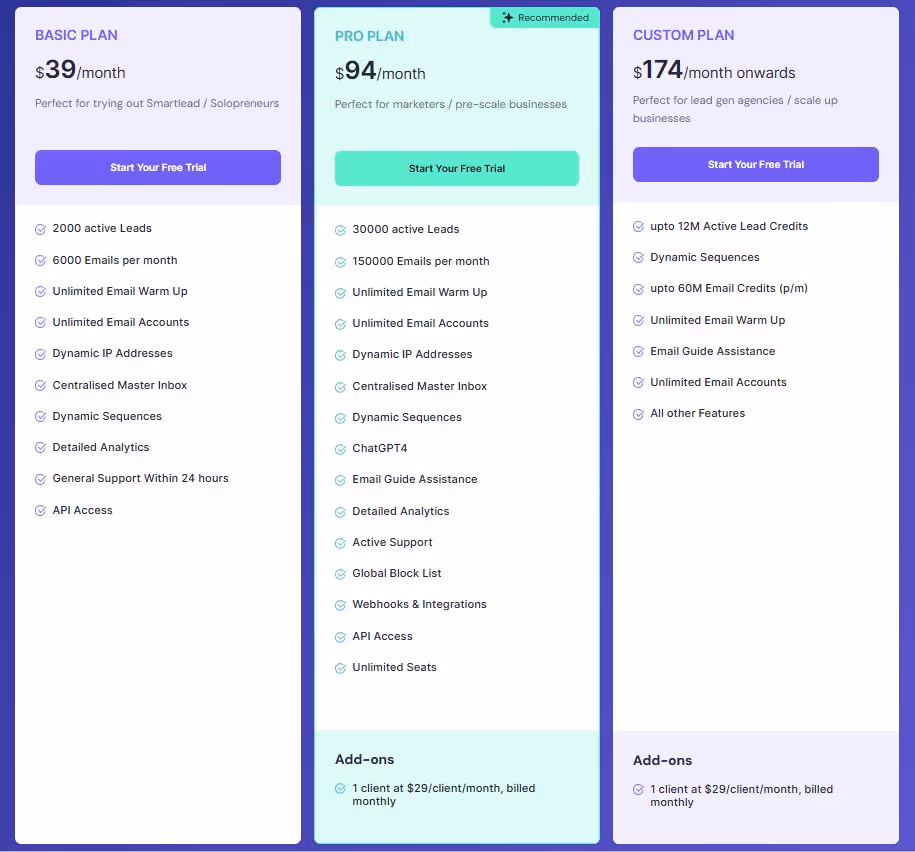Screen dimensions: 915x852
Task: Start the free trial on the Pro Plan
Action: pos(456,169)
